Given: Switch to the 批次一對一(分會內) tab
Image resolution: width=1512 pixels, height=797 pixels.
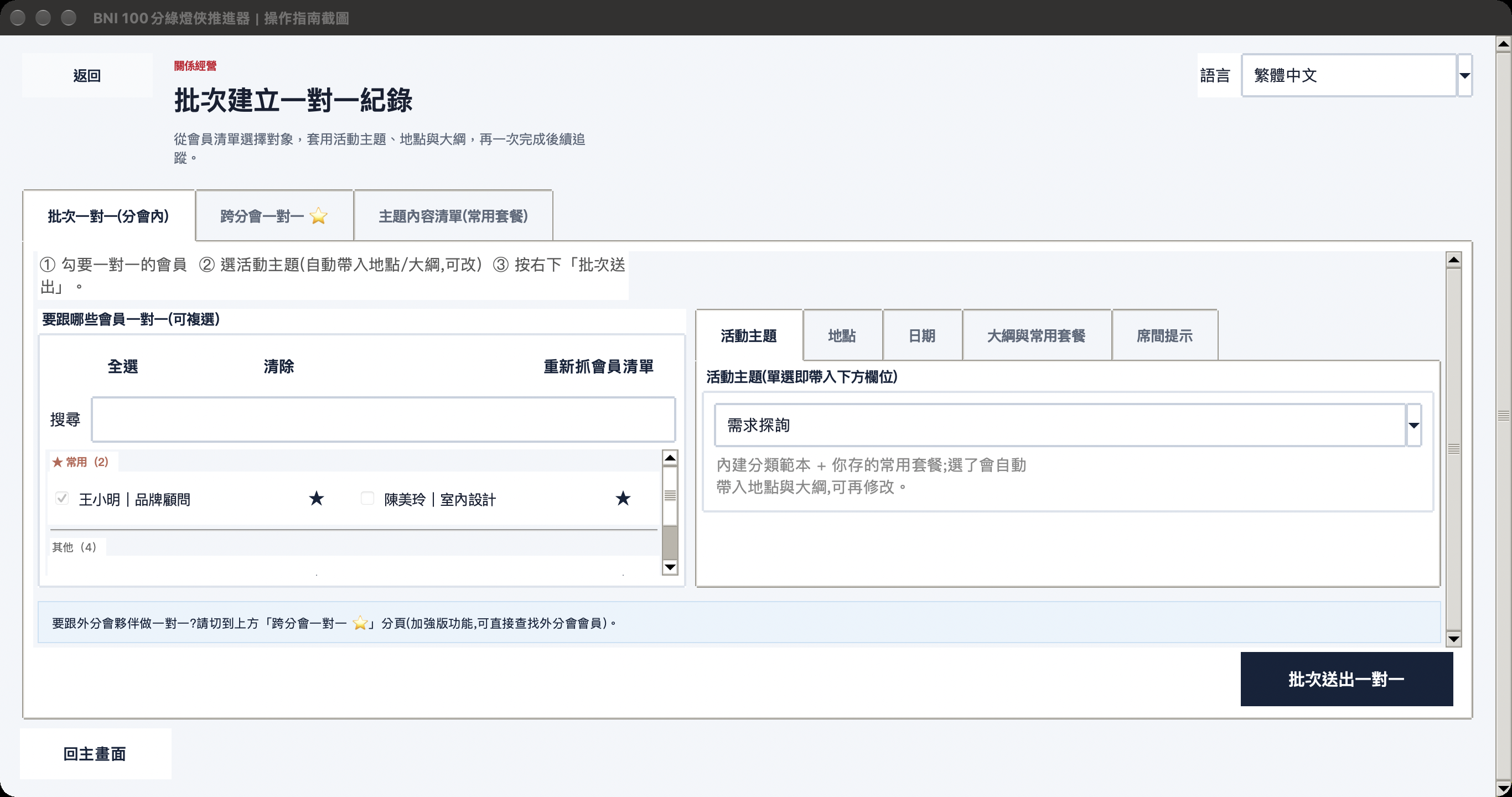Looking at the screenshot, I should click(108, 216).
